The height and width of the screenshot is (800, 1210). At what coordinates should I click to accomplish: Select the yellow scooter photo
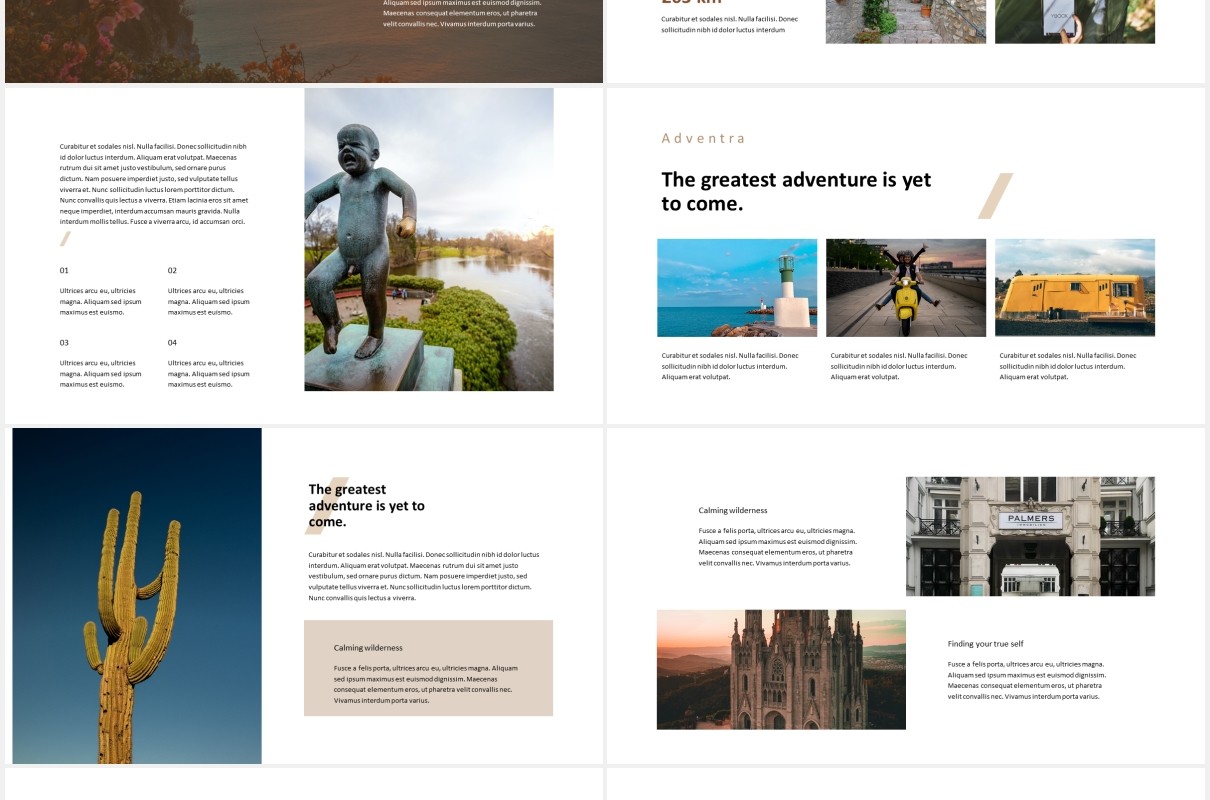point(906,288)
